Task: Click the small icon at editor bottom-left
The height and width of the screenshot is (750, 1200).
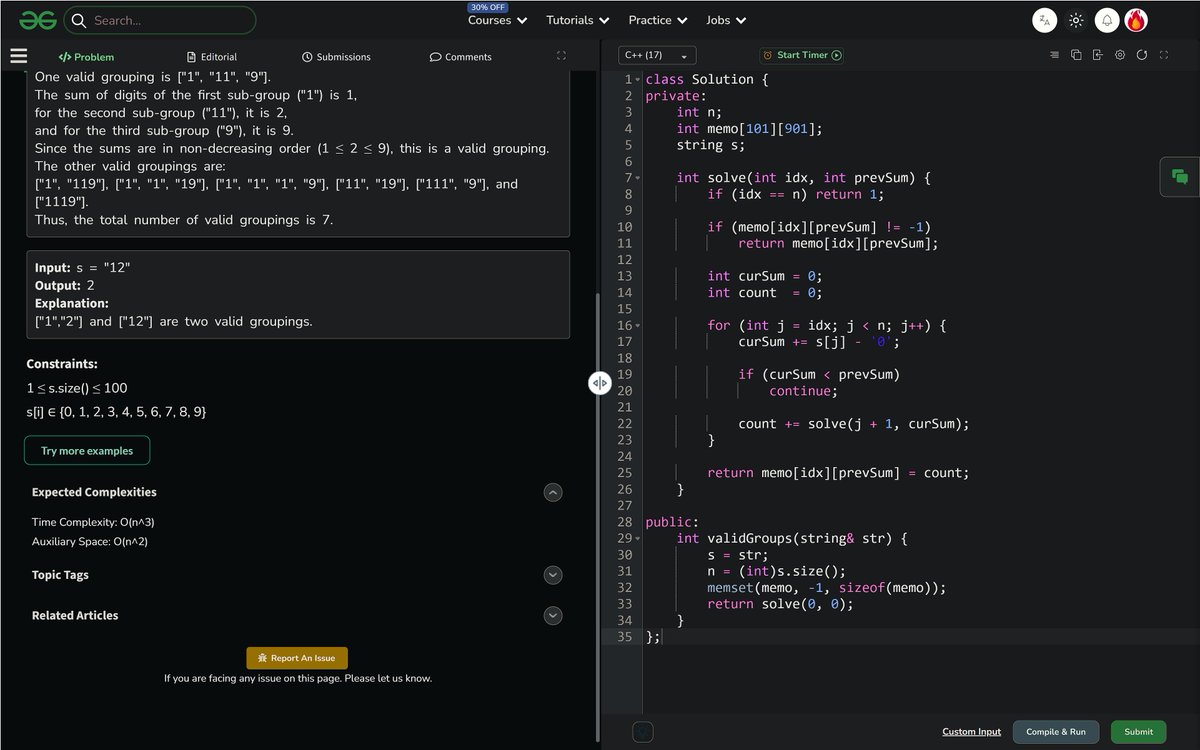Action: pos(643,732)
